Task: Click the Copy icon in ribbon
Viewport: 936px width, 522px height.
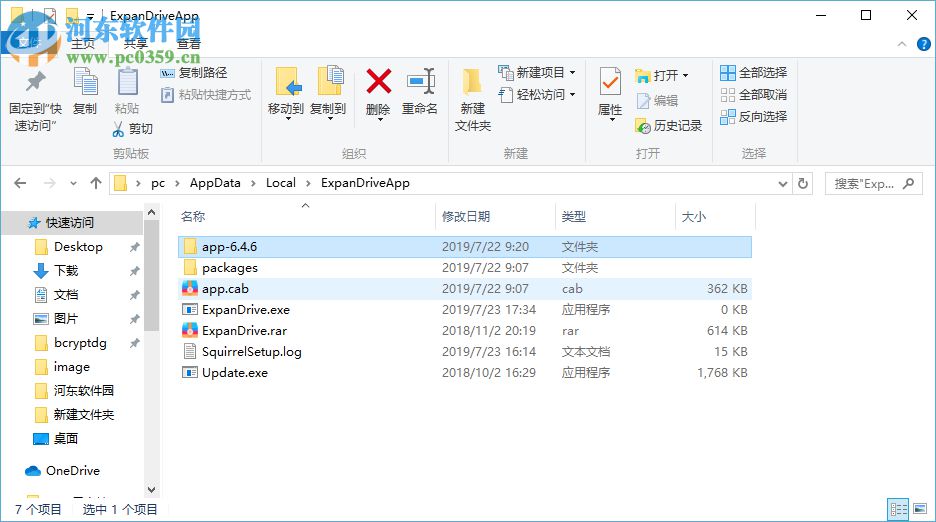Action: (85, 82)
